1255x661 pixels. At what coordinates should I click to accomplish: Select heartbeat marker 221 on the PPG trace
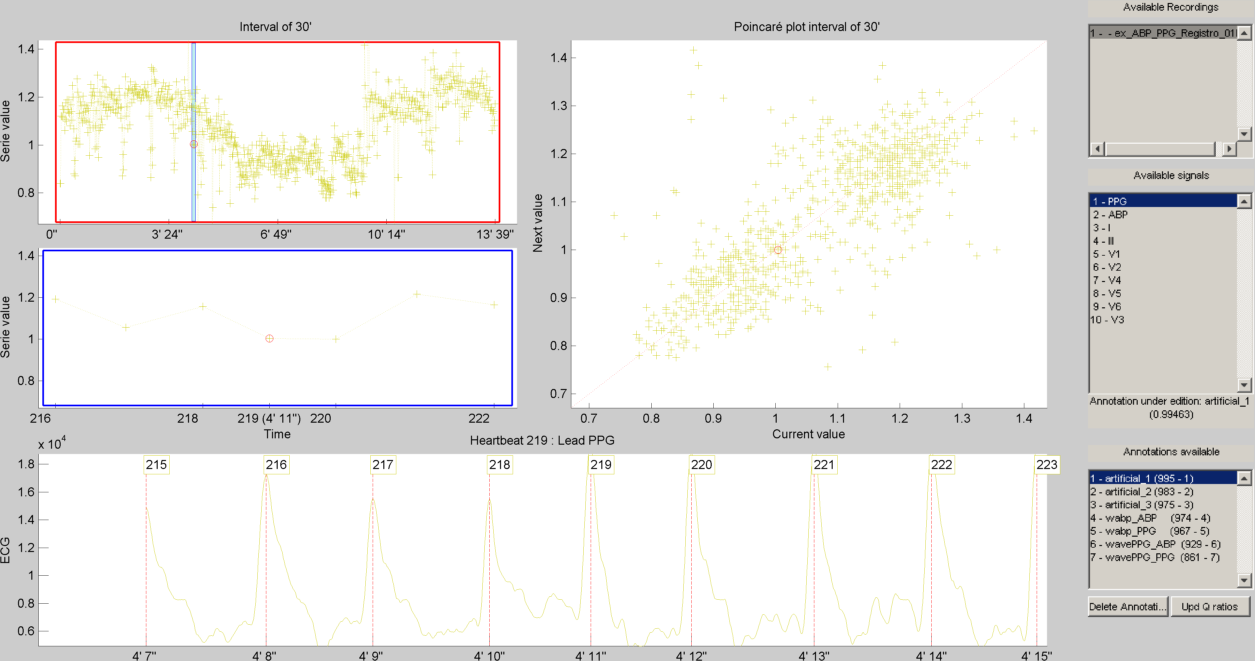tap(824, 465)
